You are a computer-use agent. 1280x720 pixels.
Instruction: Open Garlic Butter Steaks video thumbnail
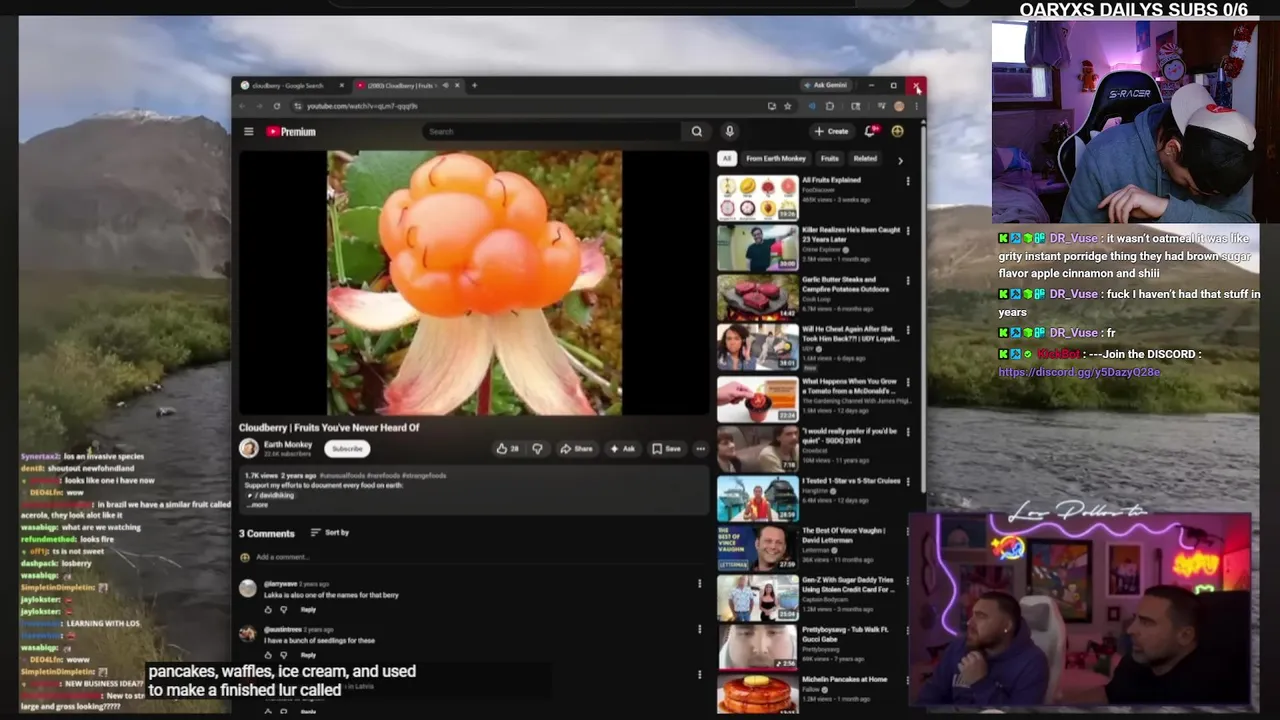(x=758, y=298)
